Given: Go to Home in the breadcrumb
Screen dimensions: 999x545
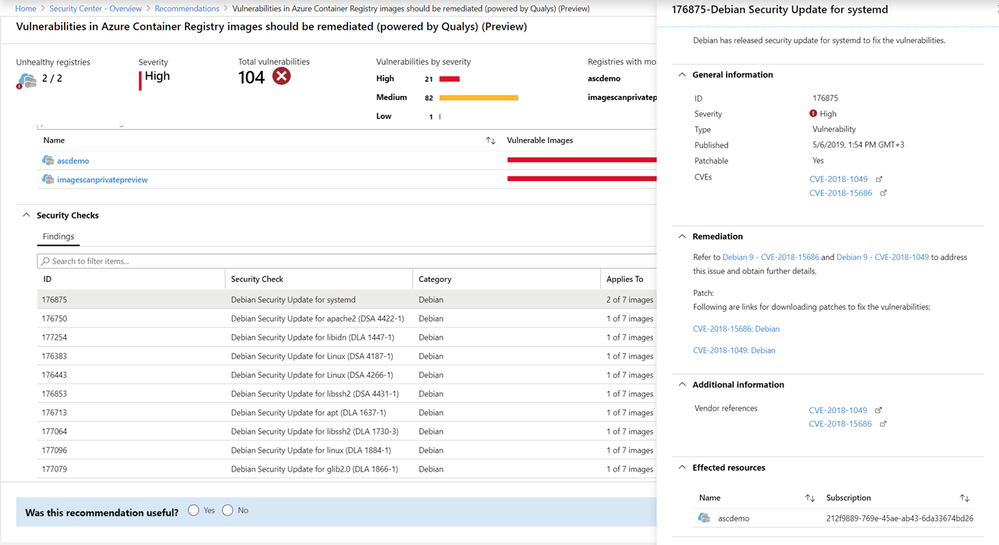Looking at the screenshot, I should point(25,9).
